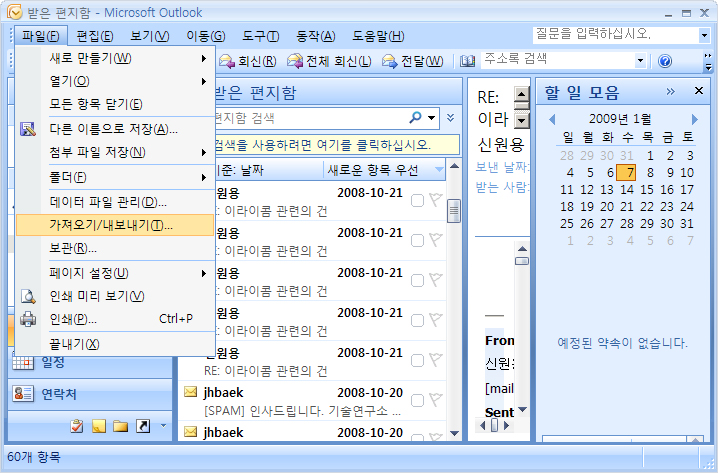Toggle category box on fourth 2008-10-21 message
The image size is (718, 473).
[x=417, y=320]
